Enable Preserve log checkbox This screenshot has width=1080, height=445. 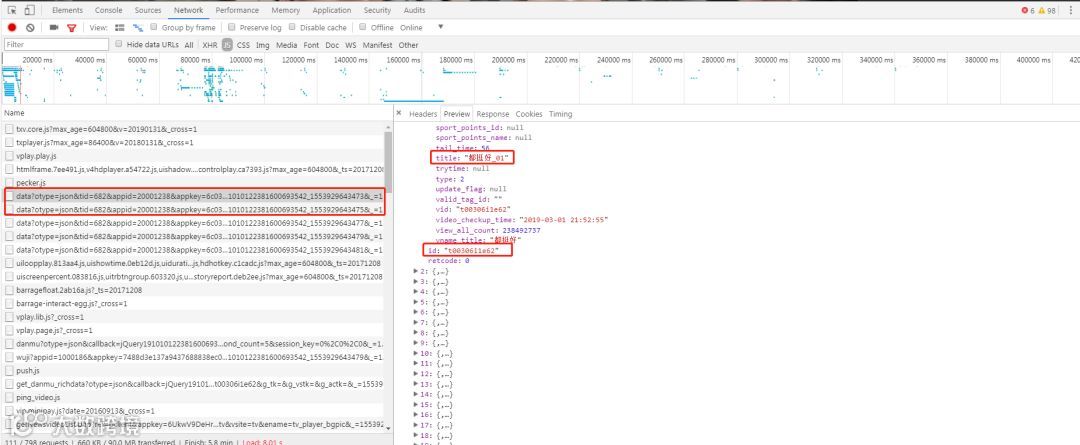pyautogui.click(x=232, y=27)
